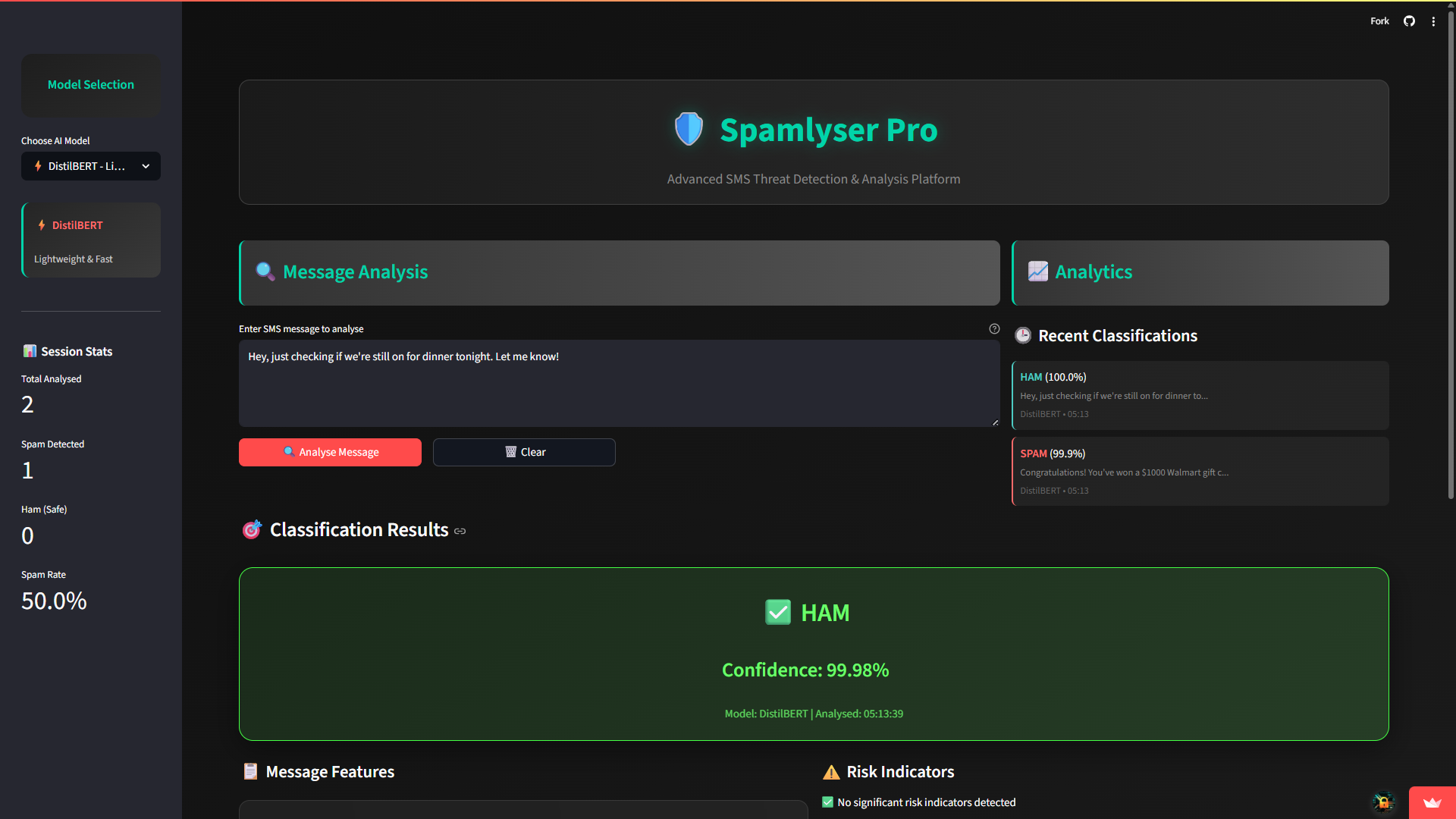Viewport: 1456px width, 819px height.
Task: Click the clock icon beside Recent Classifications
Action: [x=1023, y=335]
